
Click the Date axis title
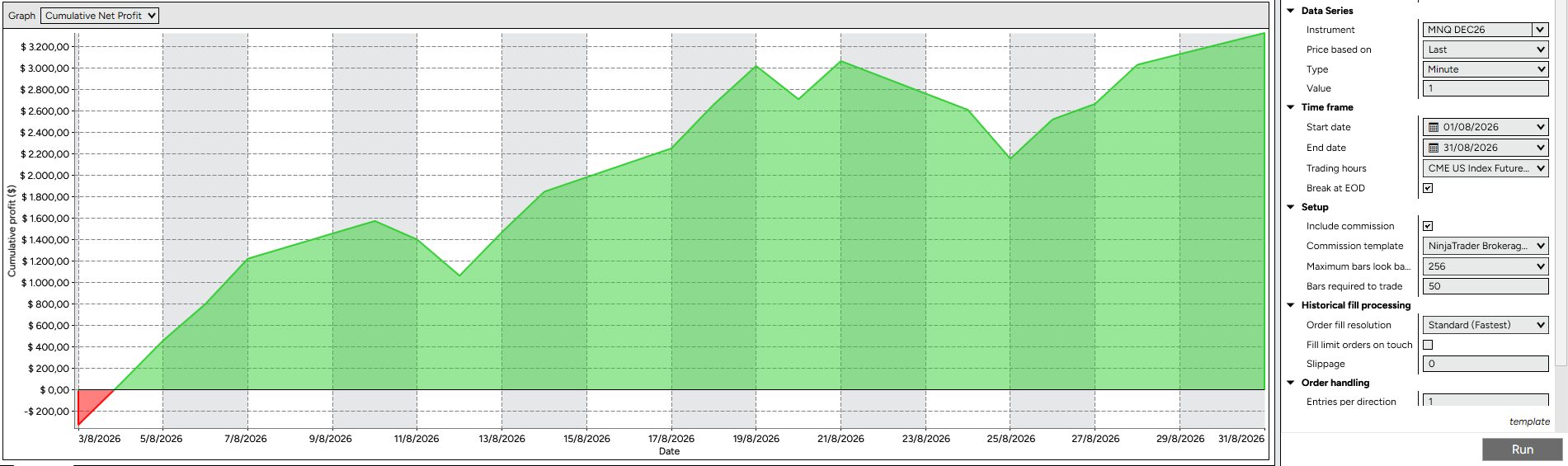point(669,451)
